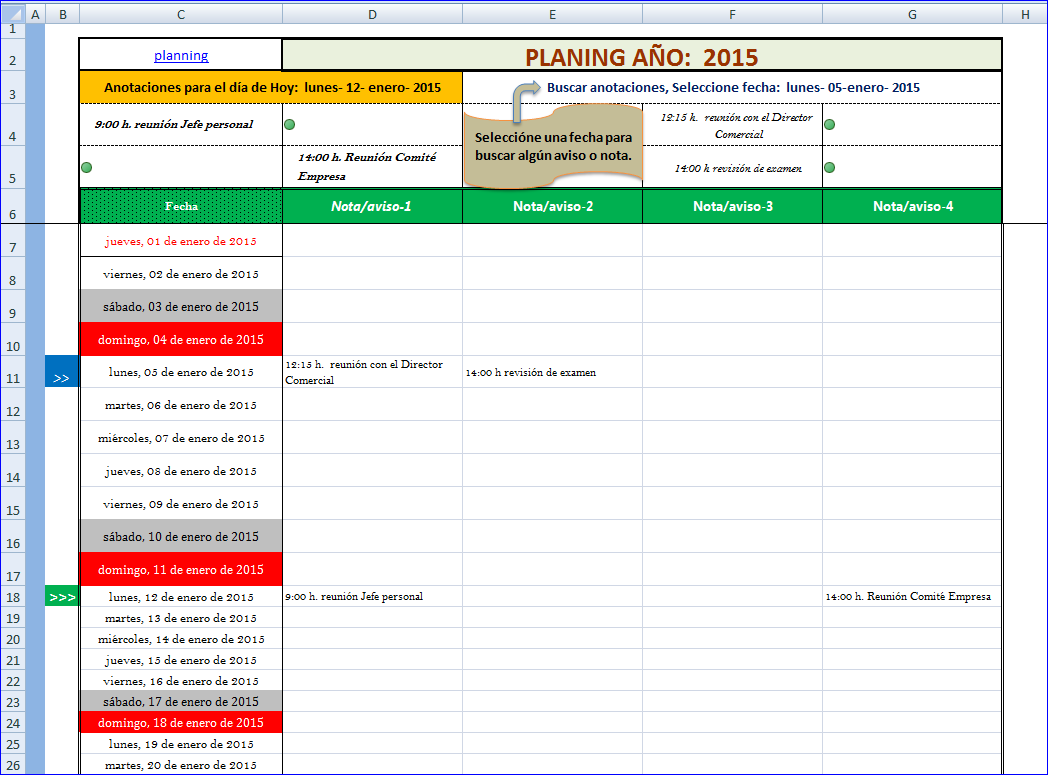Select column C header

coord(181,14)
